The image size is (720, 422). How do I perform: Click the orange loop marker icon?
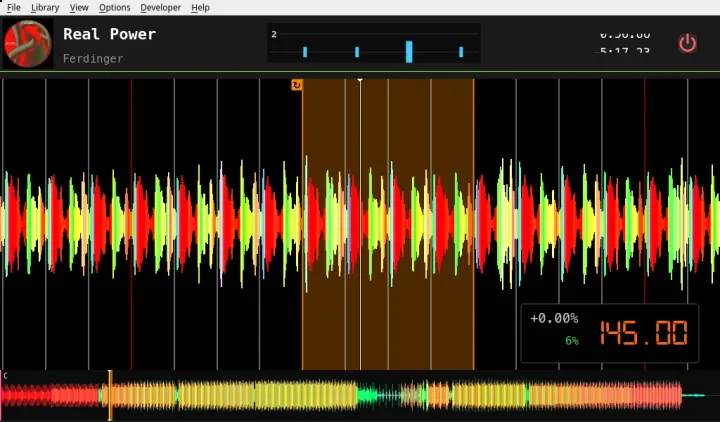(x=297, y=85)
